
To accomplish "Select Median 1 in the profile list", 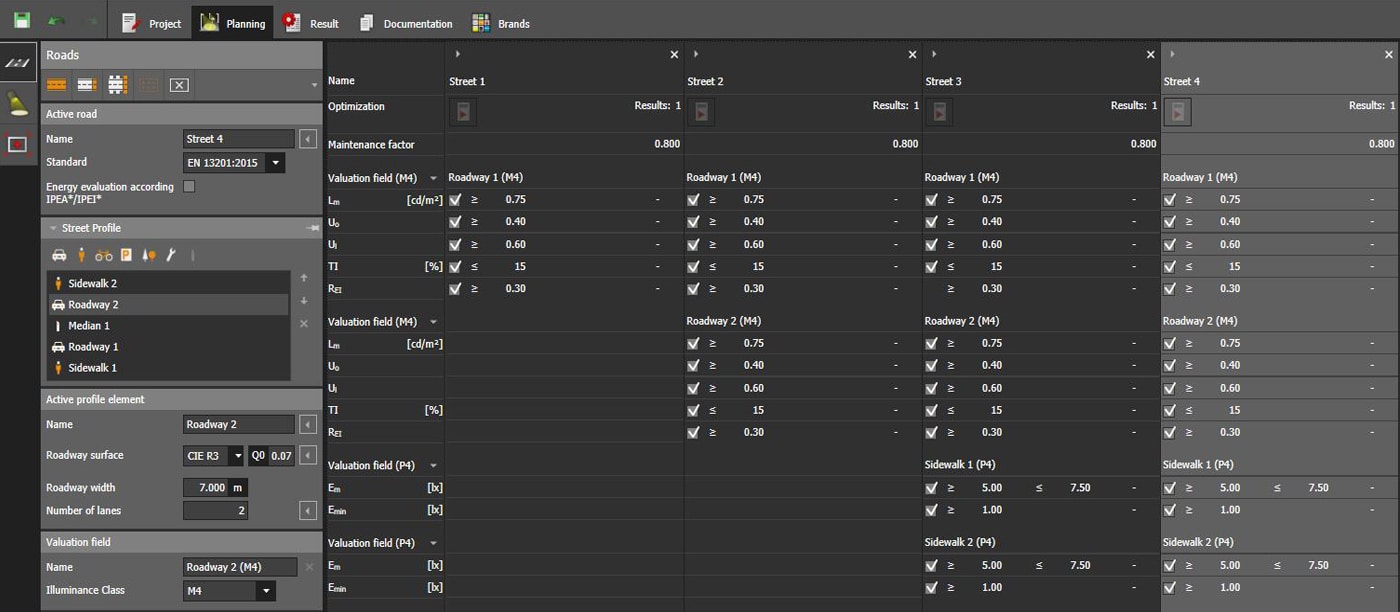I will [168, 326].
